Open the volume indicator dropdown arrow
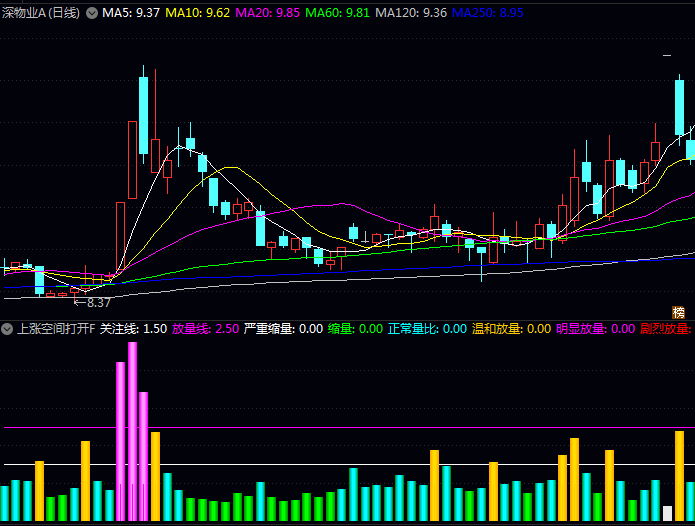Viewport: 695px width, 526px height. pyautogui.click(x=7, y=329)
